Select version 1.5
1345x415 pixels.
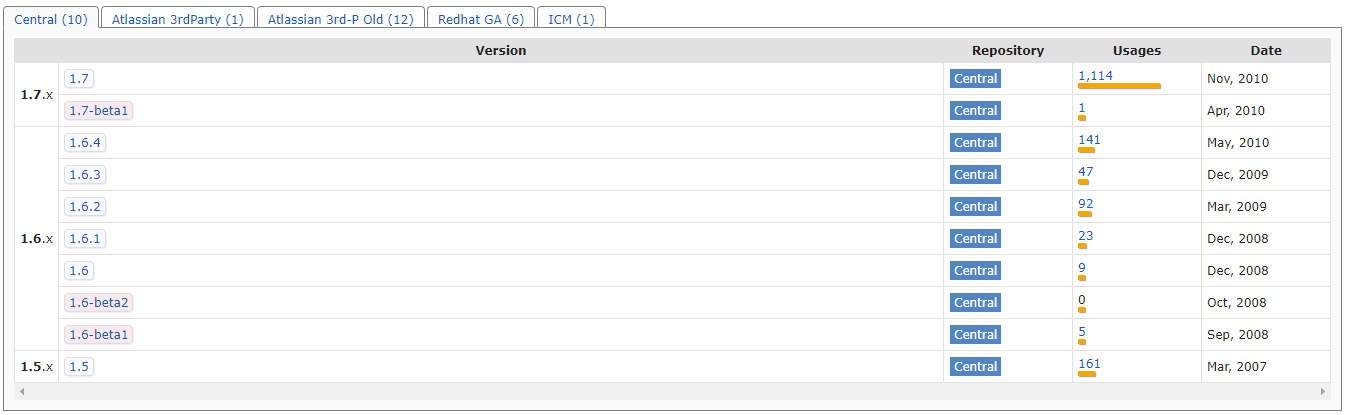coord(80,367)
